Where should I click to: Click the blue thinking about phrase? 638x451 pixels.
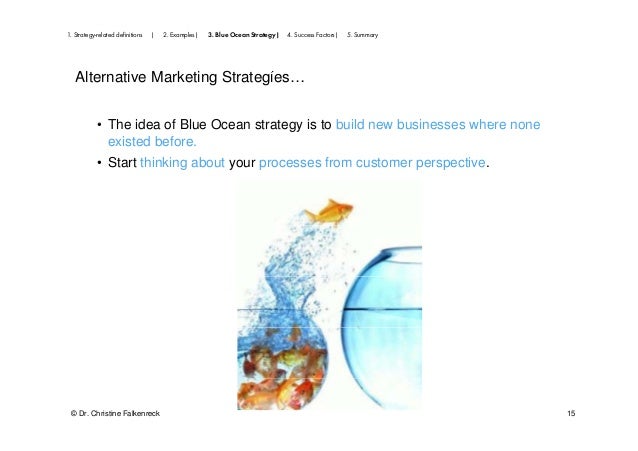point(182,162)
